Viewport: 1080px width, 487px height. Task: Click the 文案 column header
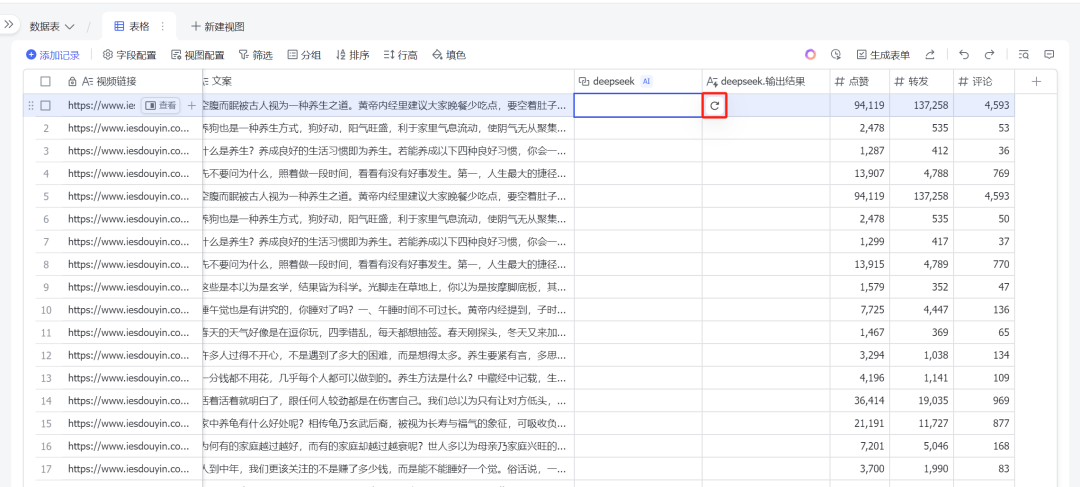(388, 81)
